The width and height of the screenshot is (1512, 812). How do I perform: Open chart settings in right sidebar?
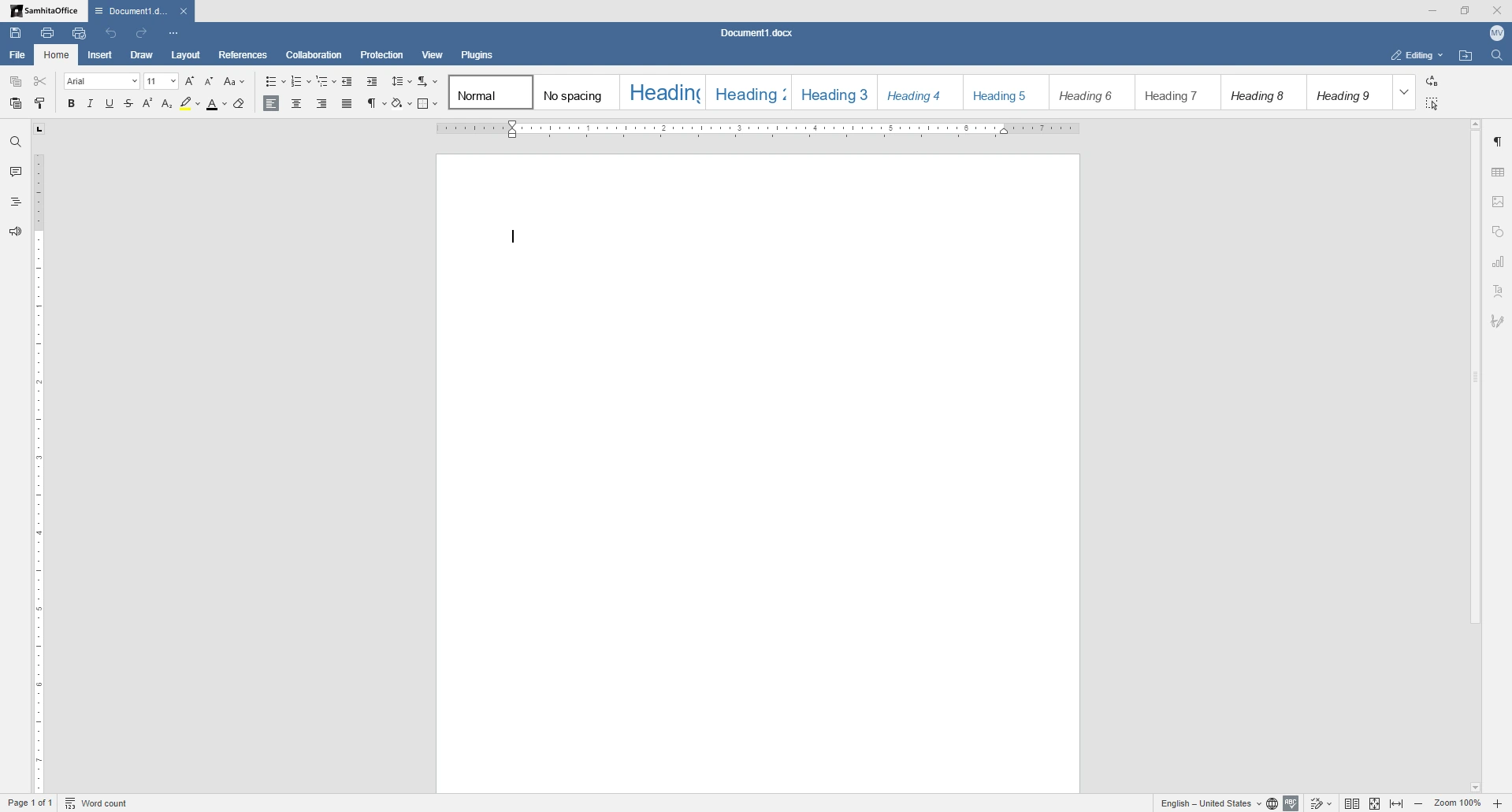[1499, 261]
